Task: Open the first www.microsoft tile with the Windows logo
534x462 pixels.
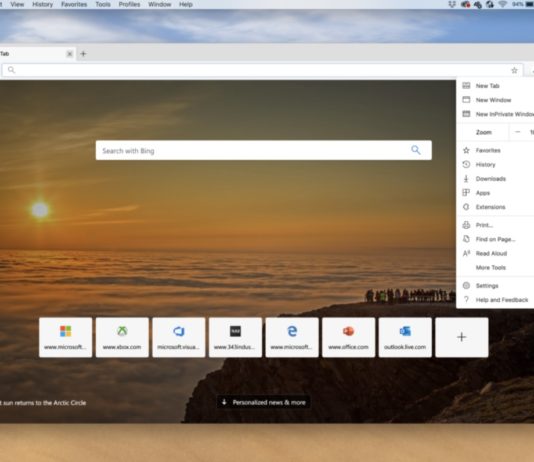Action: point(65,337)
